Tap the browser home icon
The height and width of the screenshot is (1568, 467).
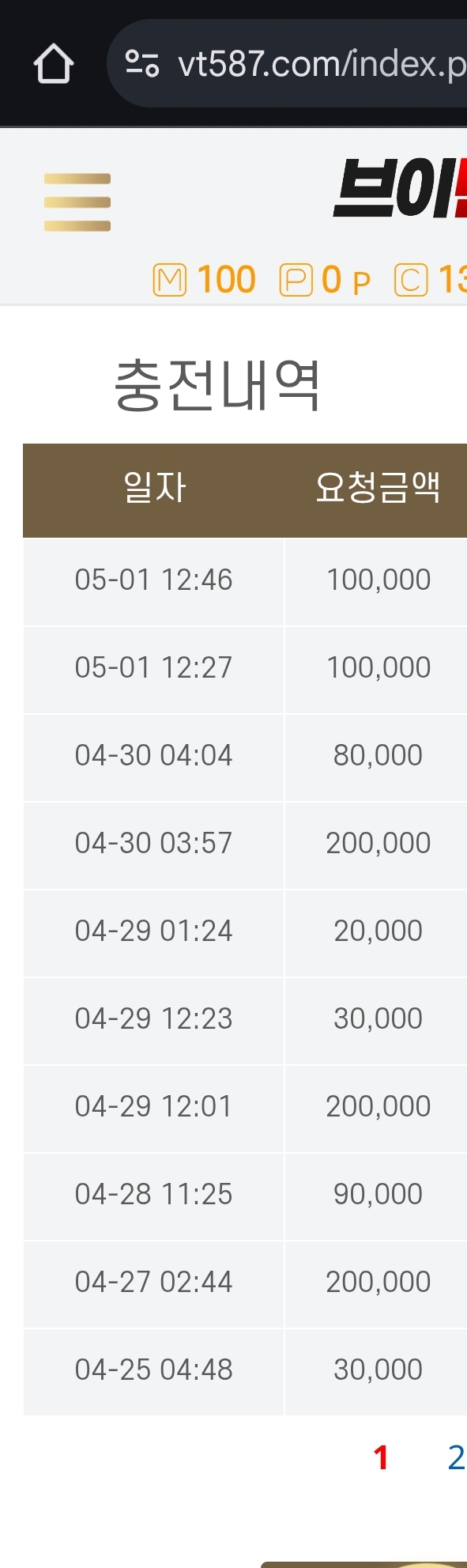54,64
